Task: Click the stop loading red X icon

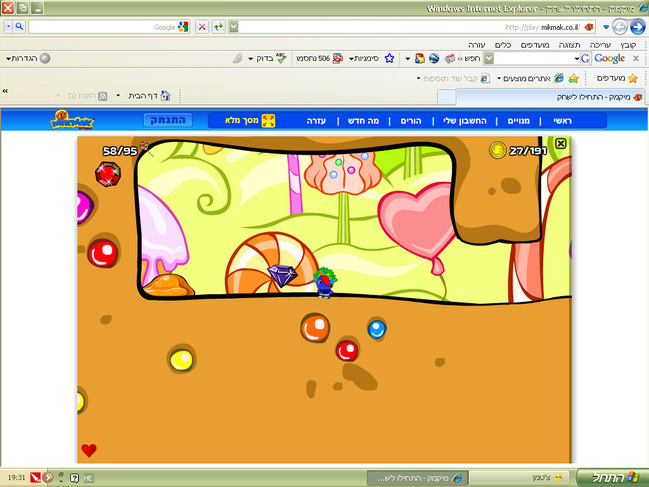Action: coord(202,27)
